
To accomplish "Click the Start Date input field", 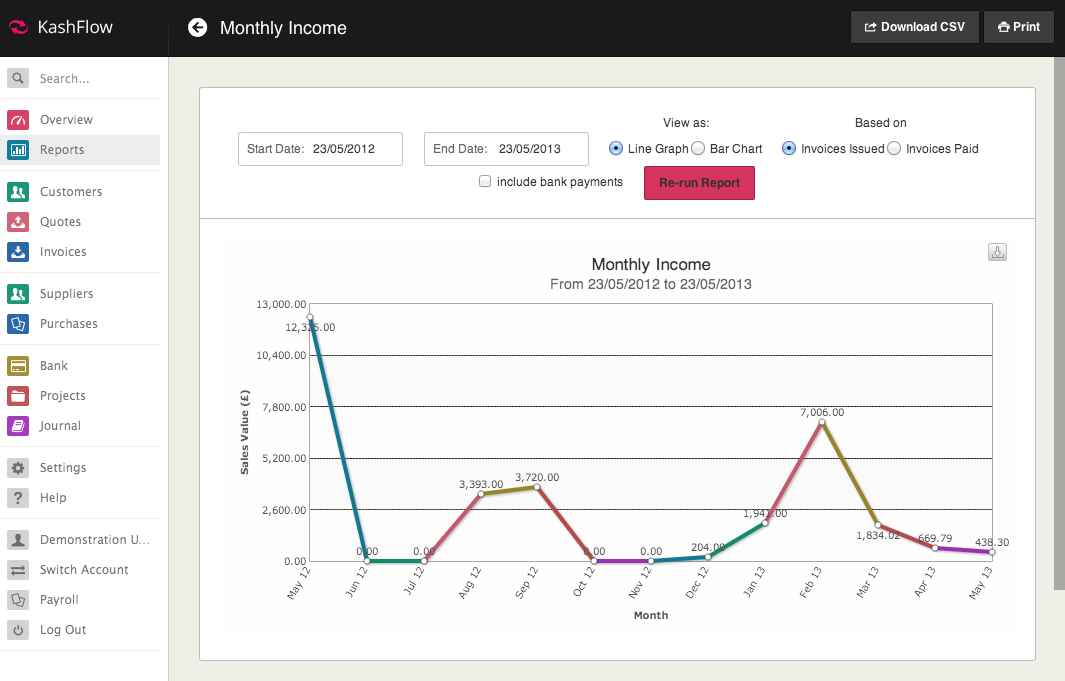I will click(x=320, y=149).
